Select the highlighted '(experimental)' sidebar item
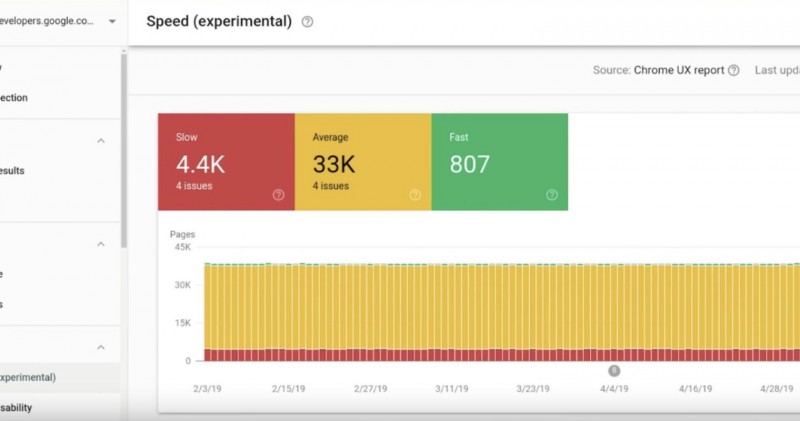This screenshot has height=421, width=800. 30,377
